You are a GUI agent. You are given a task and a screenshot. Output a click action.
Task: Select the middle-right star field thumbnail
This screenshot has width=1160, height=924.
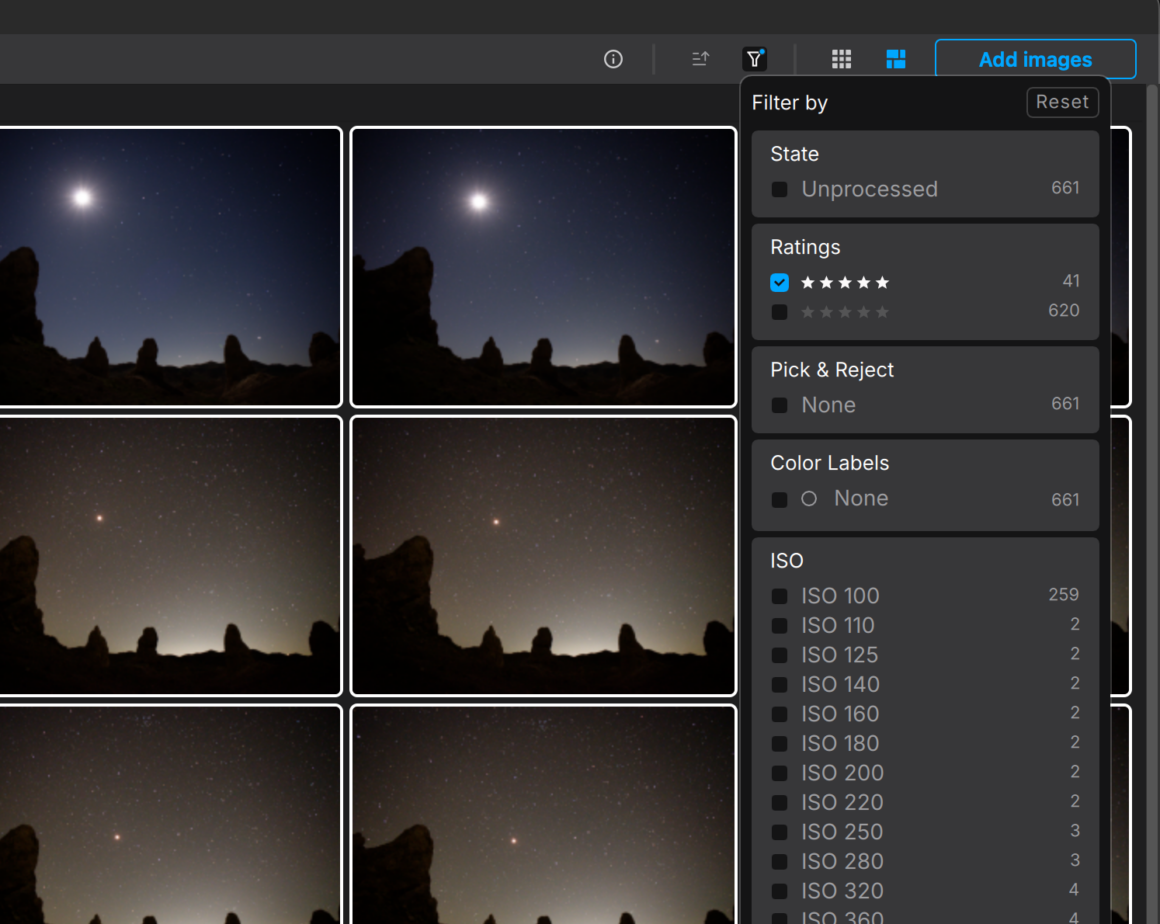pyautogui.click(x=543, y=555)
